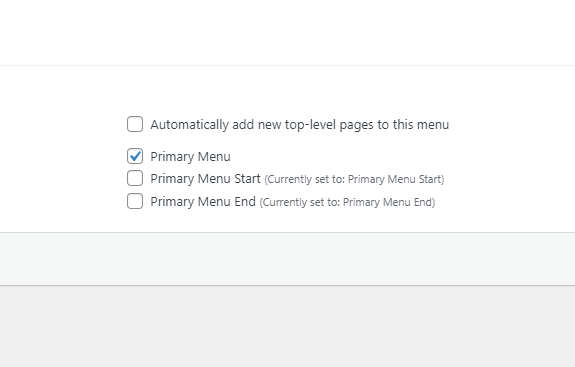Uncheck the Primary Menu checkbox
Image resolution: width=575 pixels, height=367 pixels.
coord(135,156)
